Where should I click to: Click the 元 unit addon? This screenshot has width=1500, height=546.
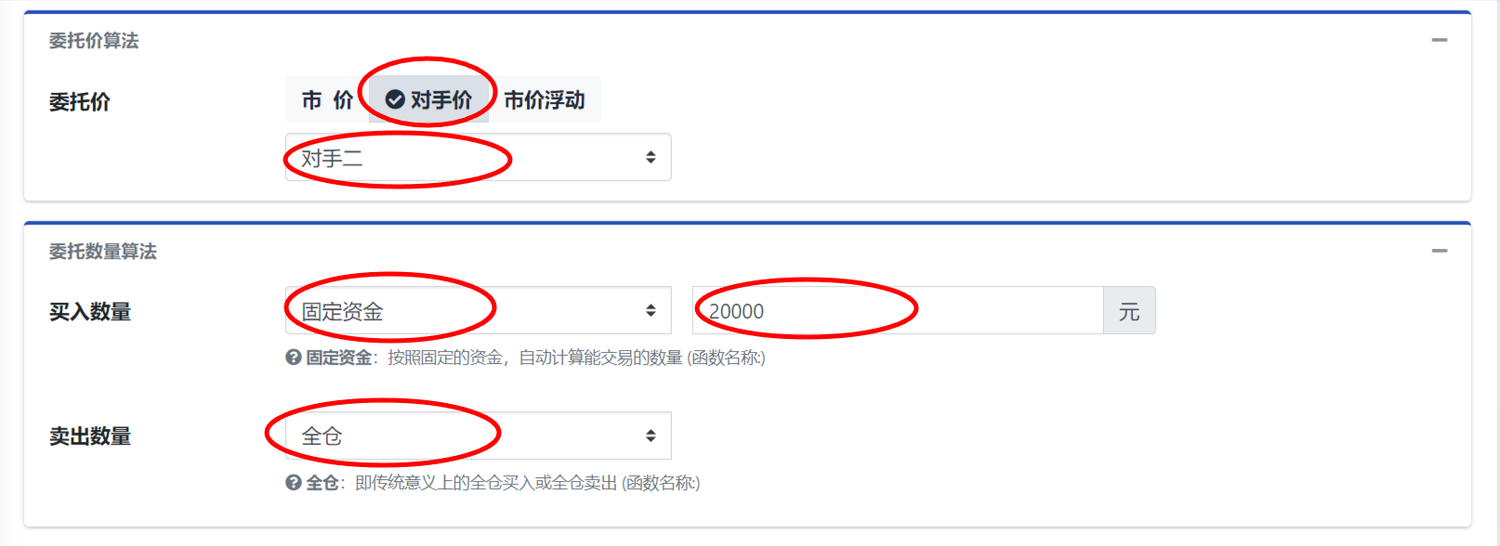click(1129, 311)
